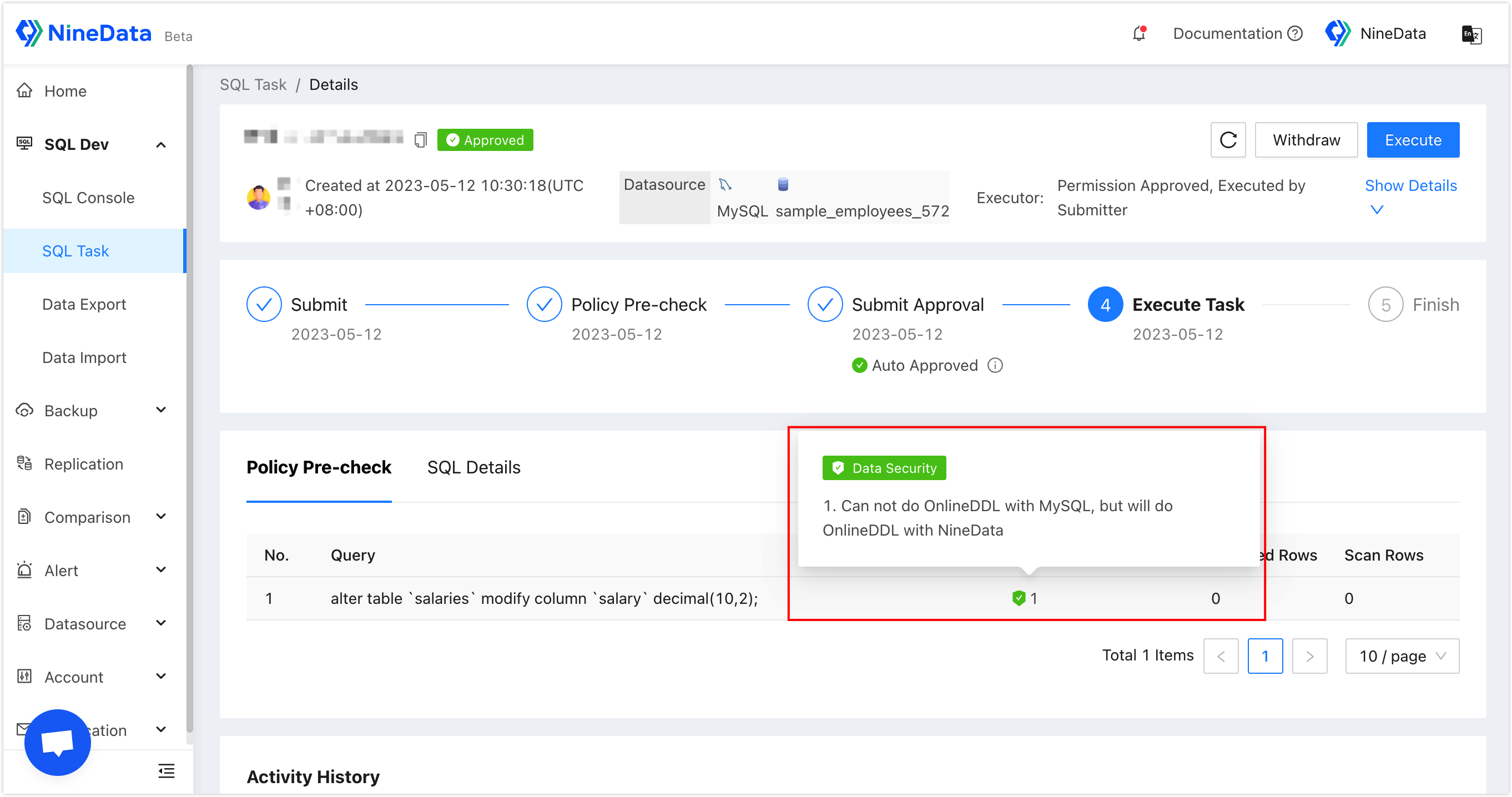Image resolution: width=1512 pixels, height=797 pixels.
Task: Open the 10 / page dropdown
Action: (1402, 655)
